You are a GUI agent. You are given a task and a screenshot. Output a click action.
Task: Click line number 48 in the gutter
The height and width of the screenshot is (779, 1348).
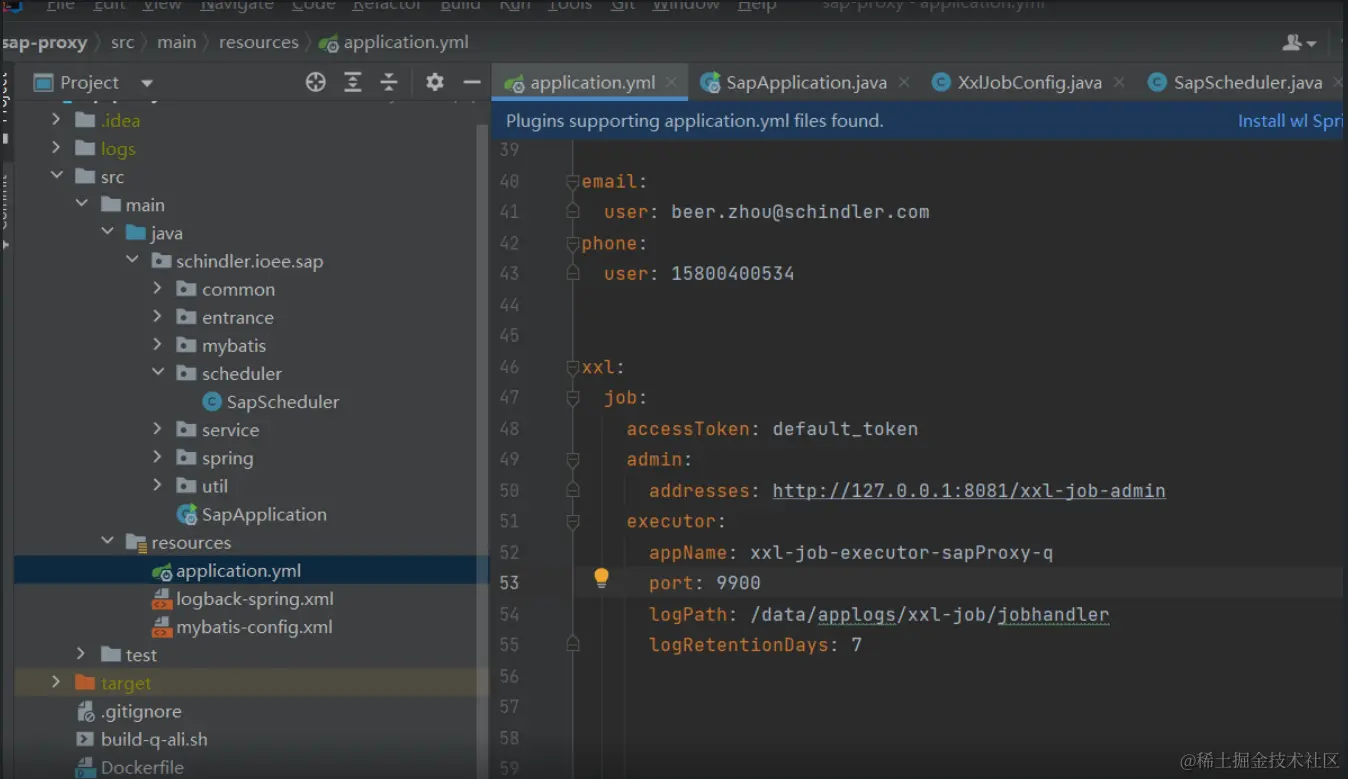[509, 428]
